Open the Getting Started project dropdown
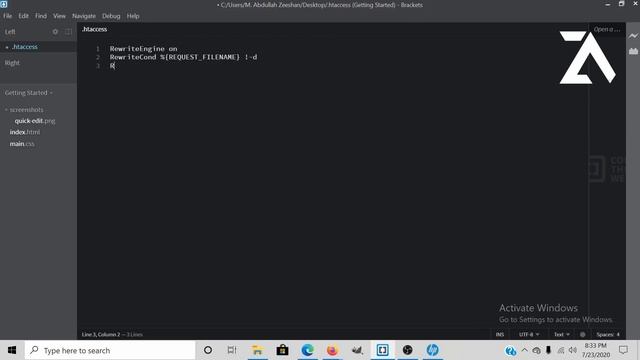Viewport: 640px width, 360px height. click(x=29, y=93)
